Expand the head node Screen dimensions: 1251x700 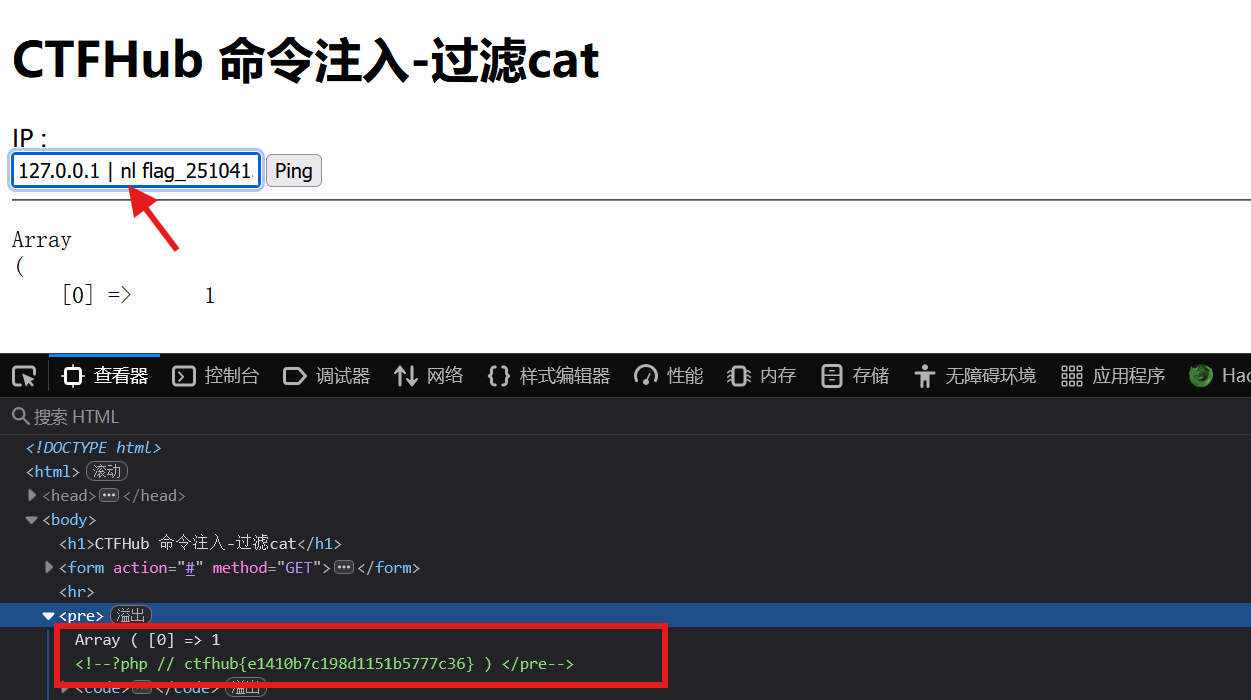[x=32, y=496]
